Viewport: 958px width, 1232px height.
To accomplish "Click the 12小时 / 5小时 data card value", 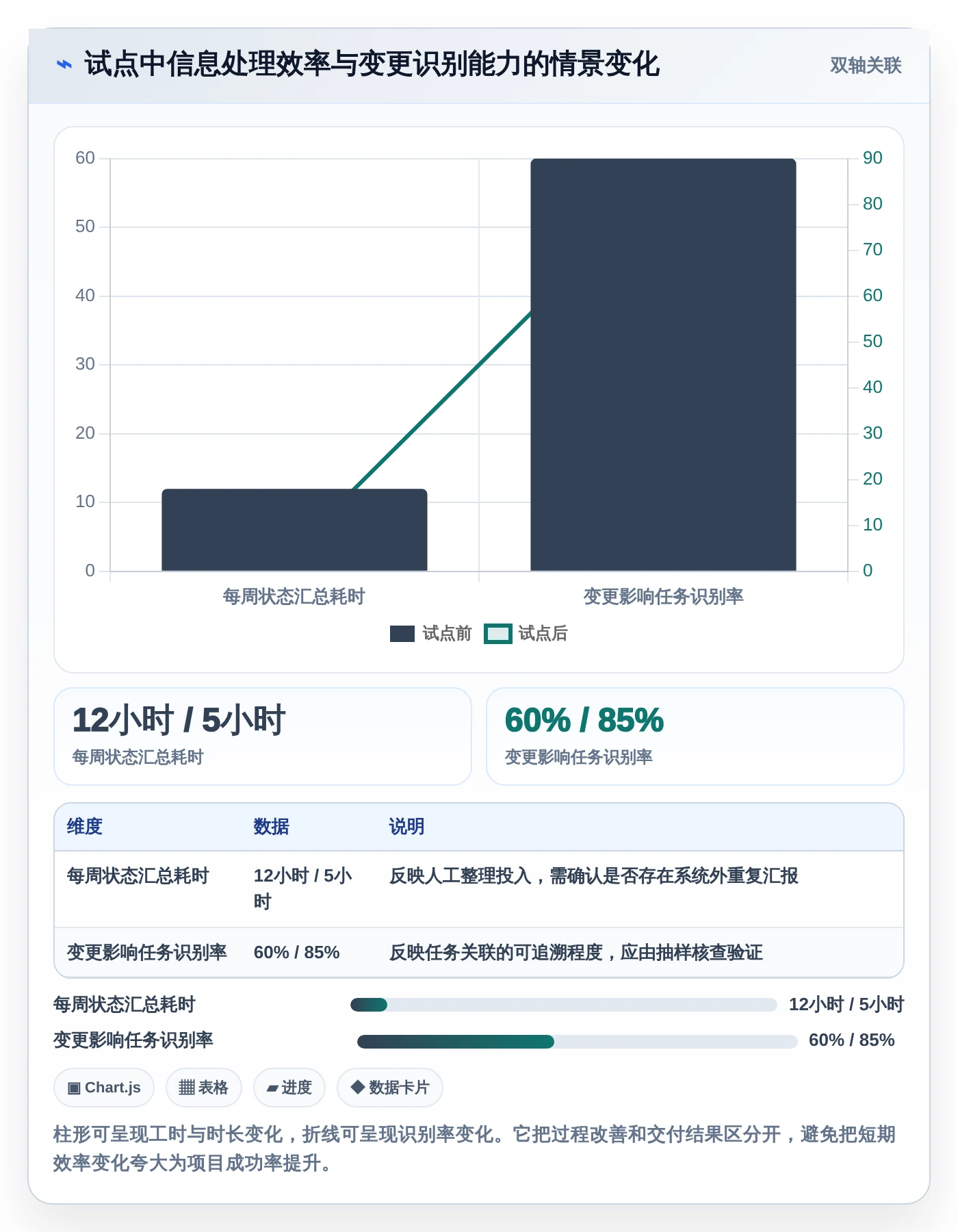I will (x=179, y=720).
